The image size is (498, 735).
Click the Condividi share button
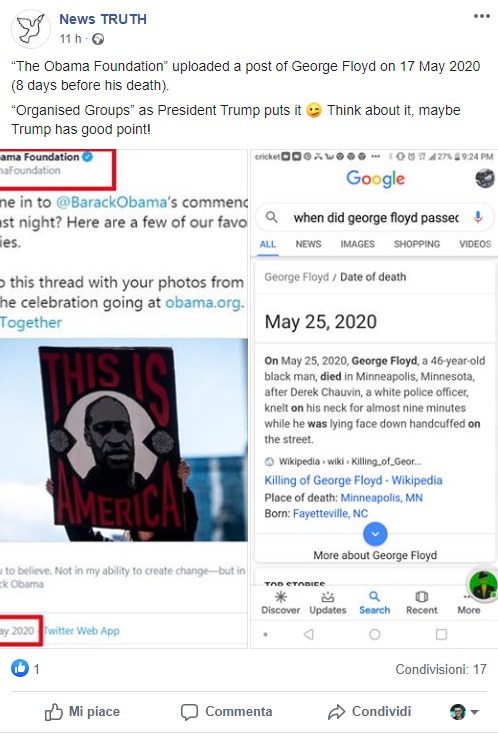coord(369,712)
